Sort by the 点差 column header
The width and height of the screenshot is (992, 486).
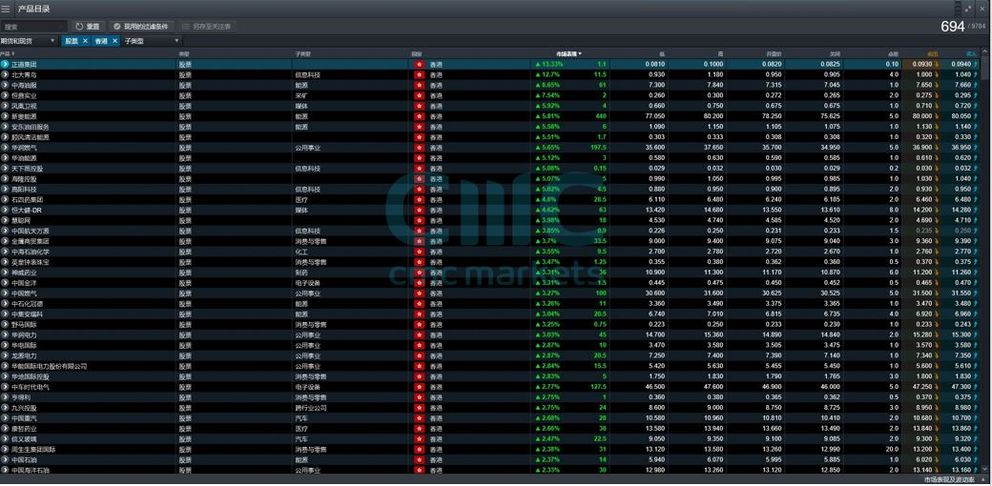[893, 54]
